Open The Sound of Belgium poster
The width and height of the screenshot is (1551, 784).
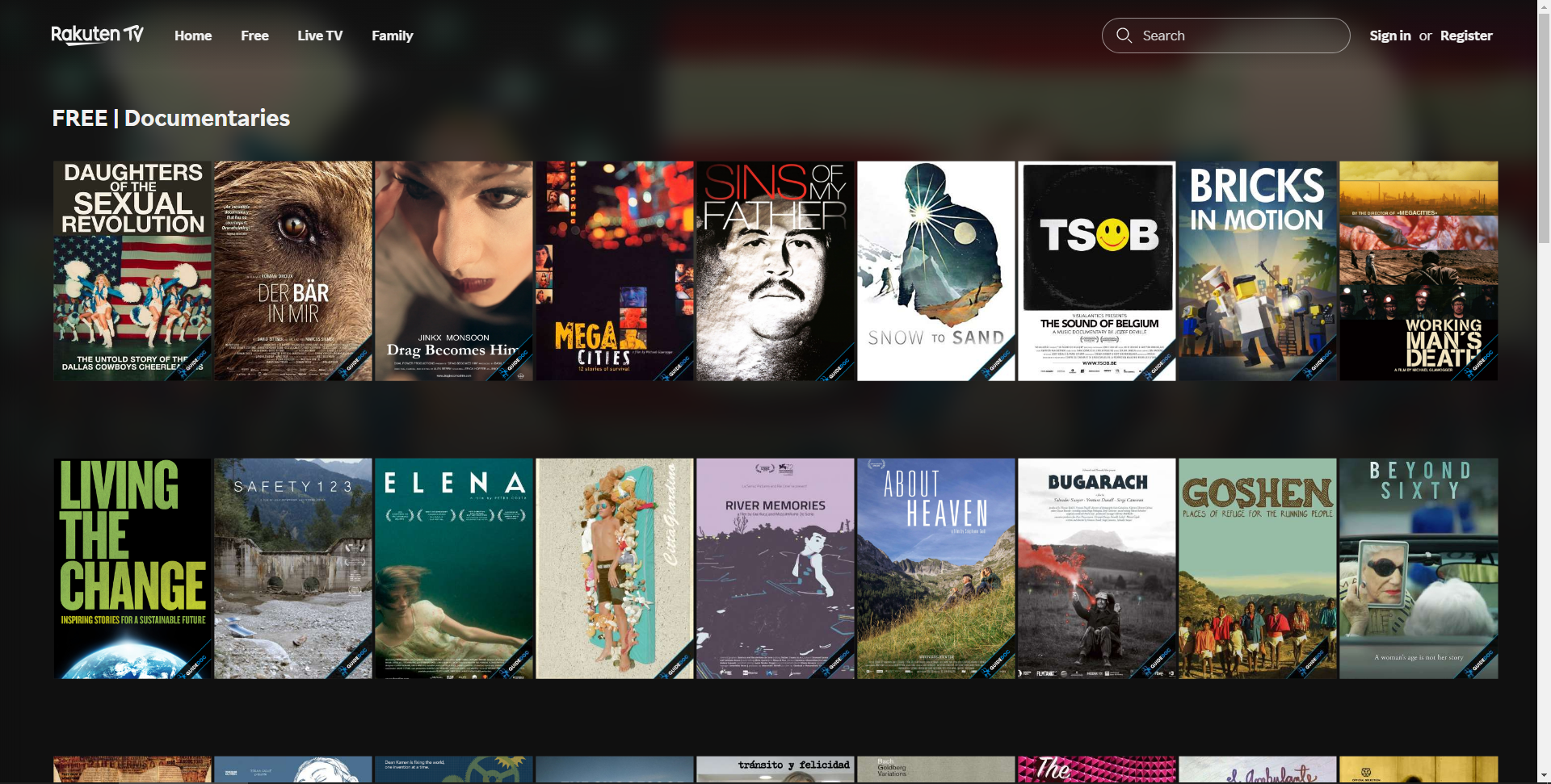click(1097, 270)
